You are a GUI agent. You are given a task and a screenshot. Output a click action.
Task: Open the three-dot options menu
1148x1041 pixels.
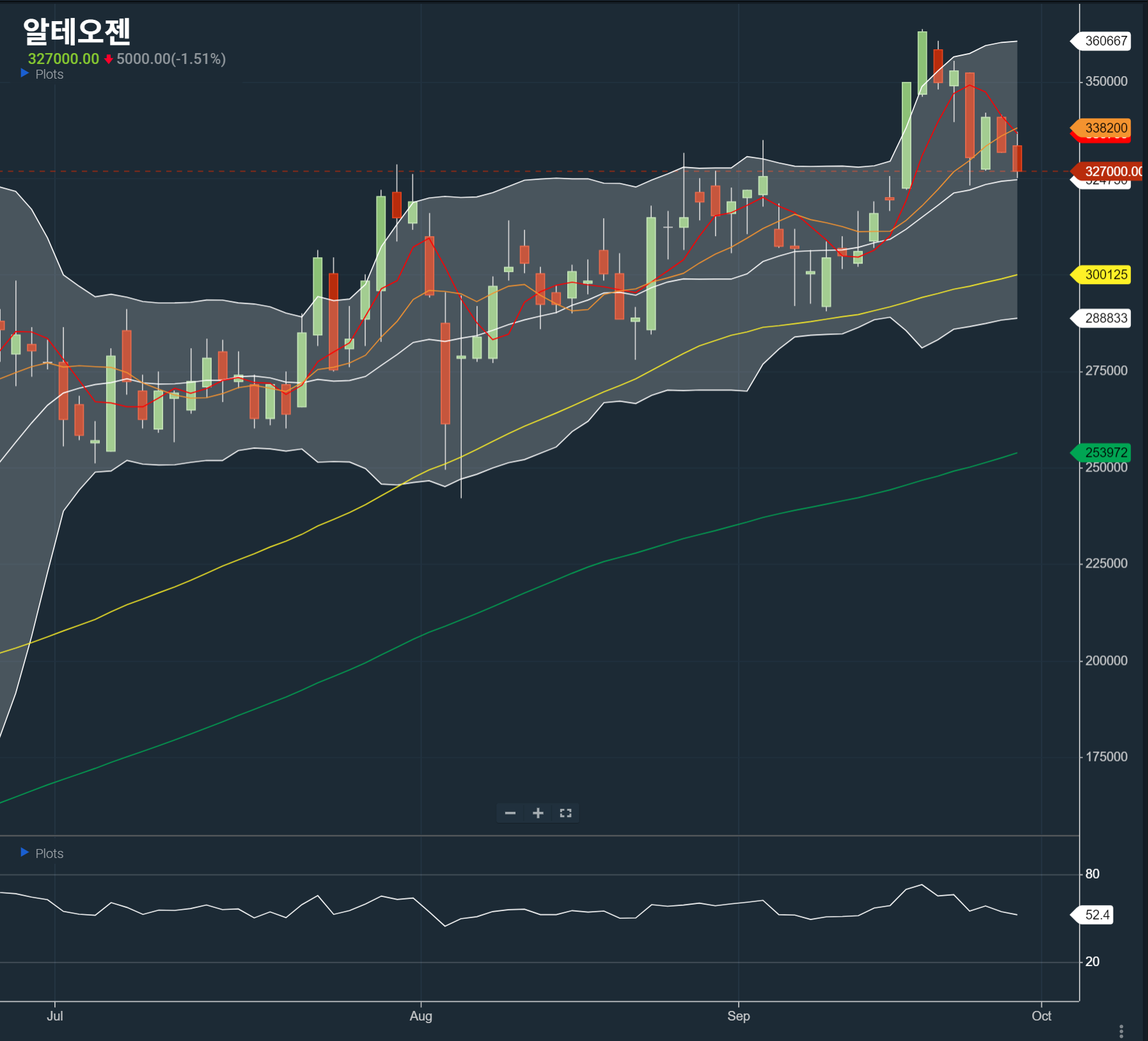tap(1121, 1031)
